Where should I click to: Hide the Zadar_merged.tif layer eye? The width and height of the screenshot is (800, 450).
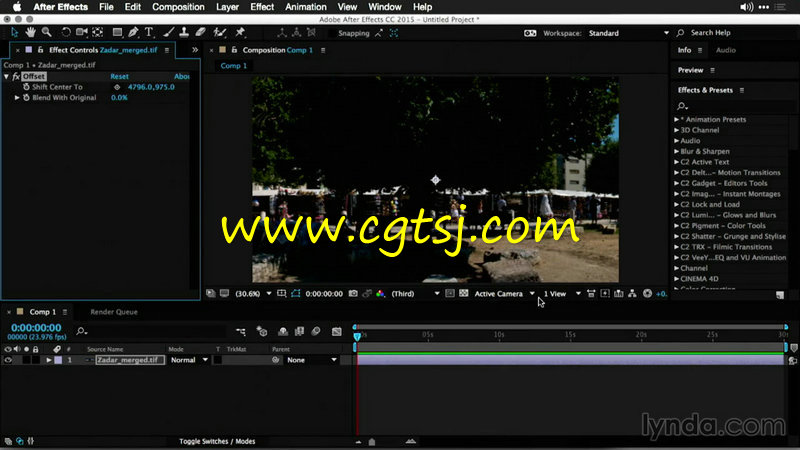[8, 360]
